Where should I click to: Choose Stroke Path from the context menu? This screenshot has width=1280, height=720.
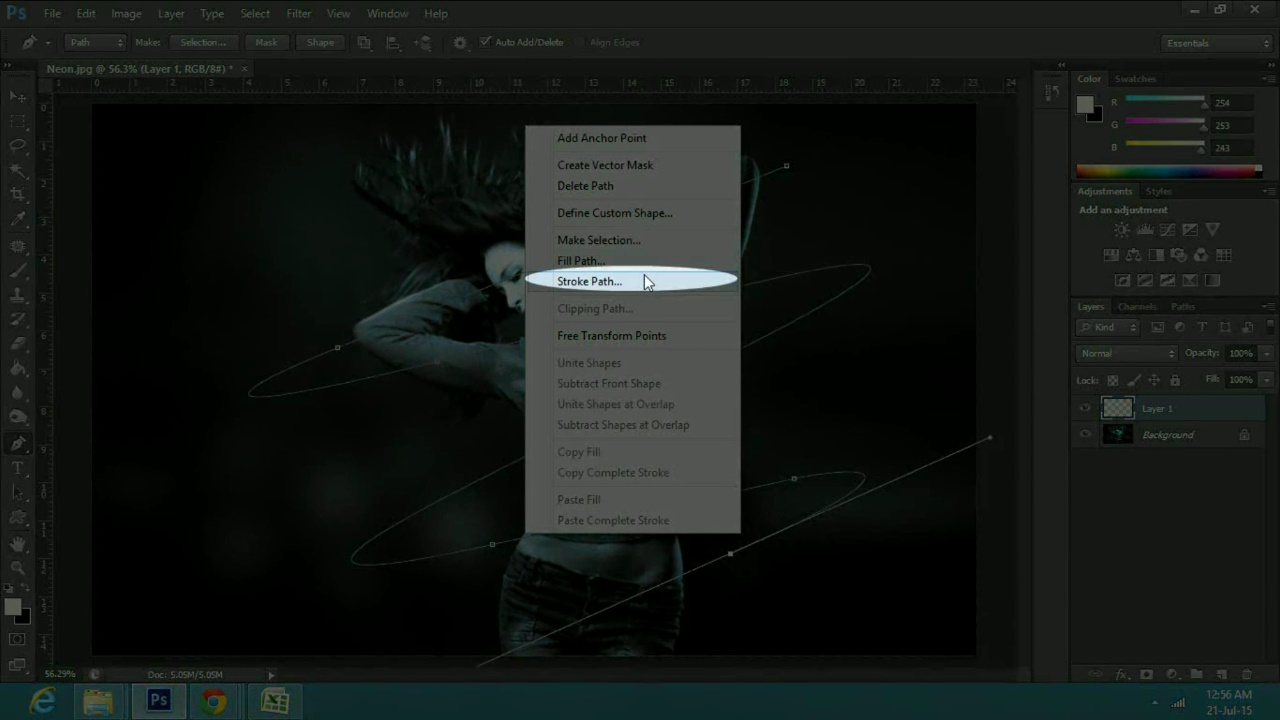coord(589,282)
